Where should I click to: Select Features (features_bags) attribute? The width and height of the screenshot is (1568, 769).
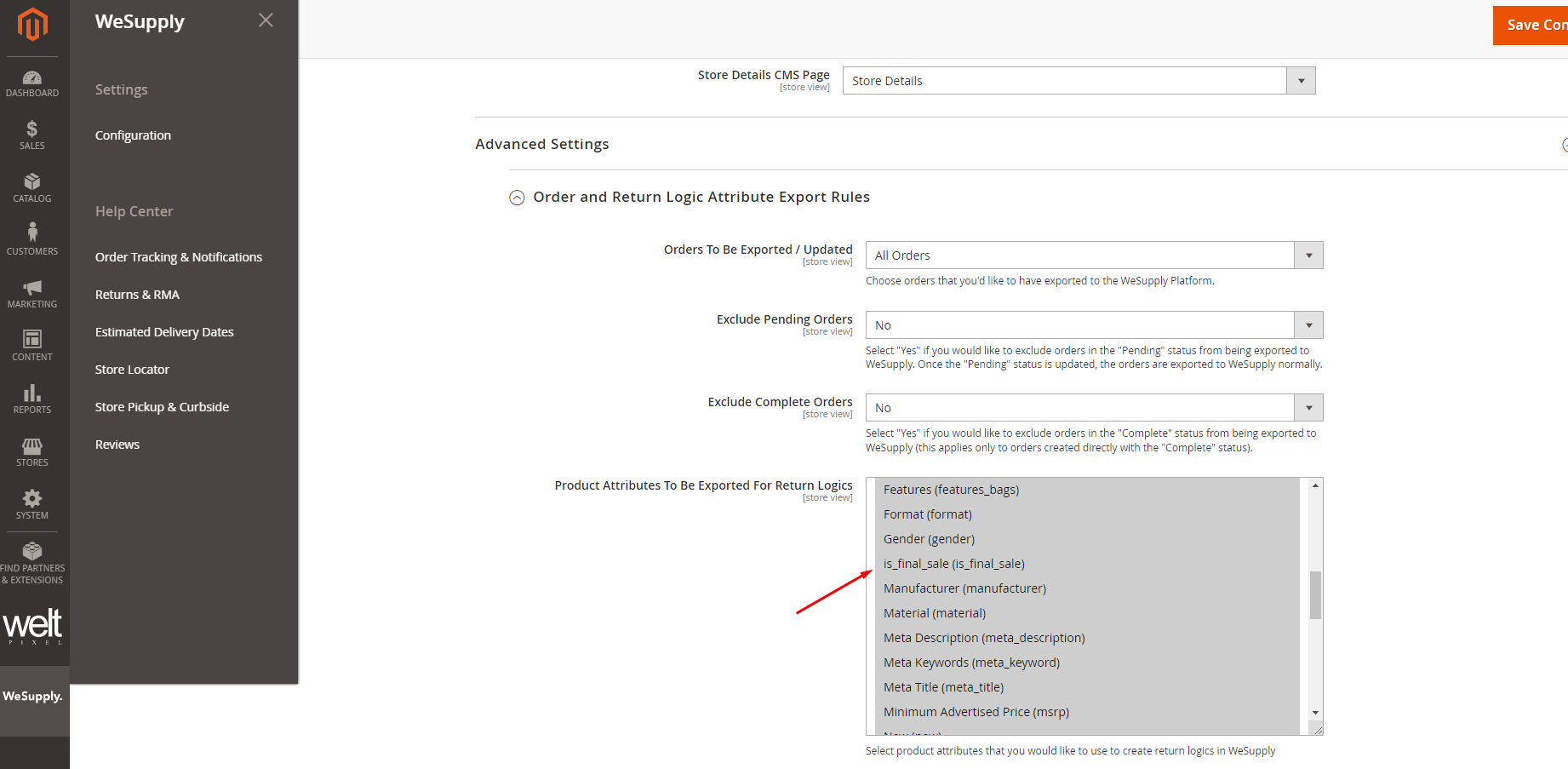pyautogui.click(x=1087, y=490)
